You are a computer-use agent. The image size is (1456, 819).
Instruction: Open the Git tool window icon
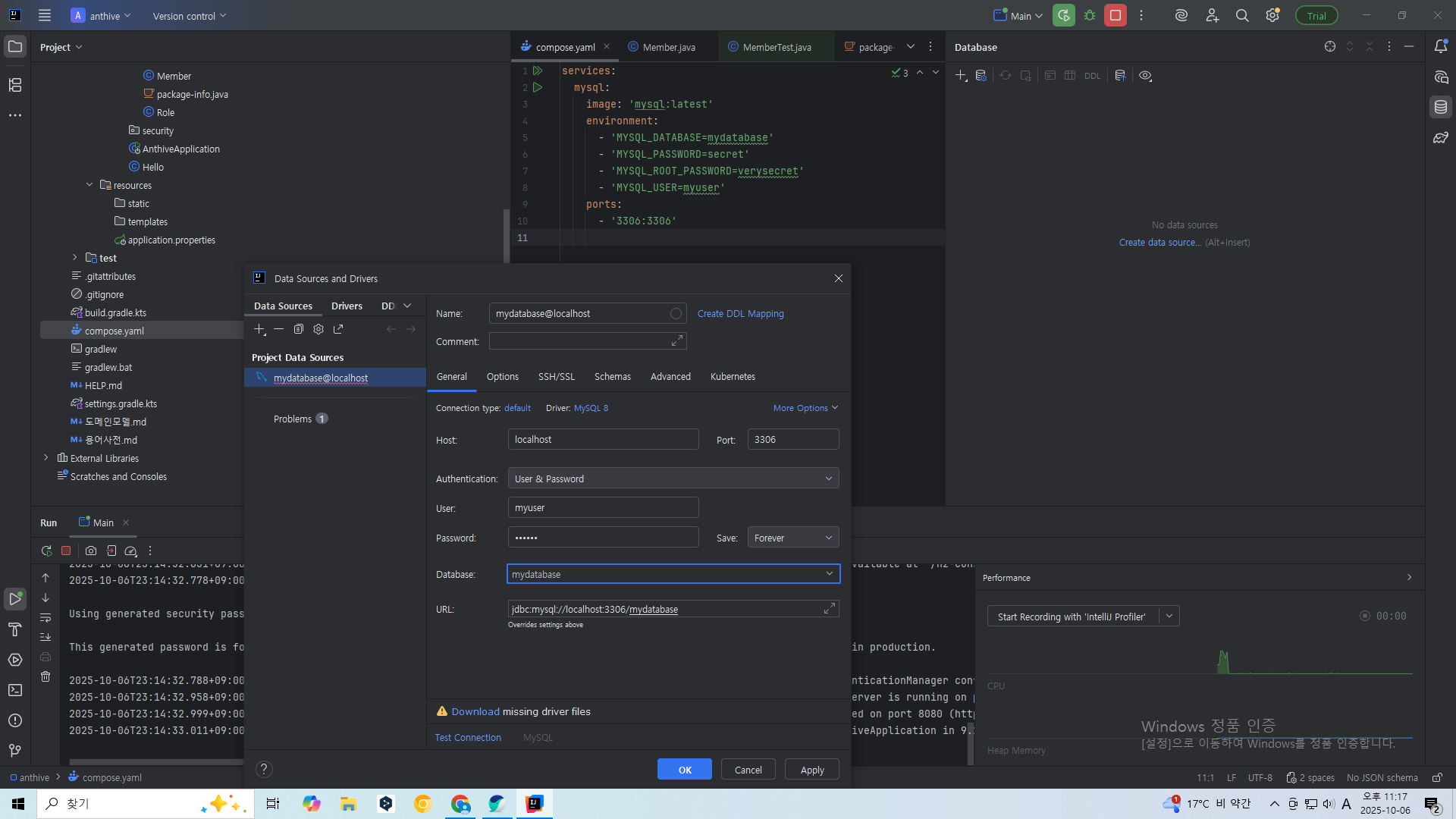(14, 751)
